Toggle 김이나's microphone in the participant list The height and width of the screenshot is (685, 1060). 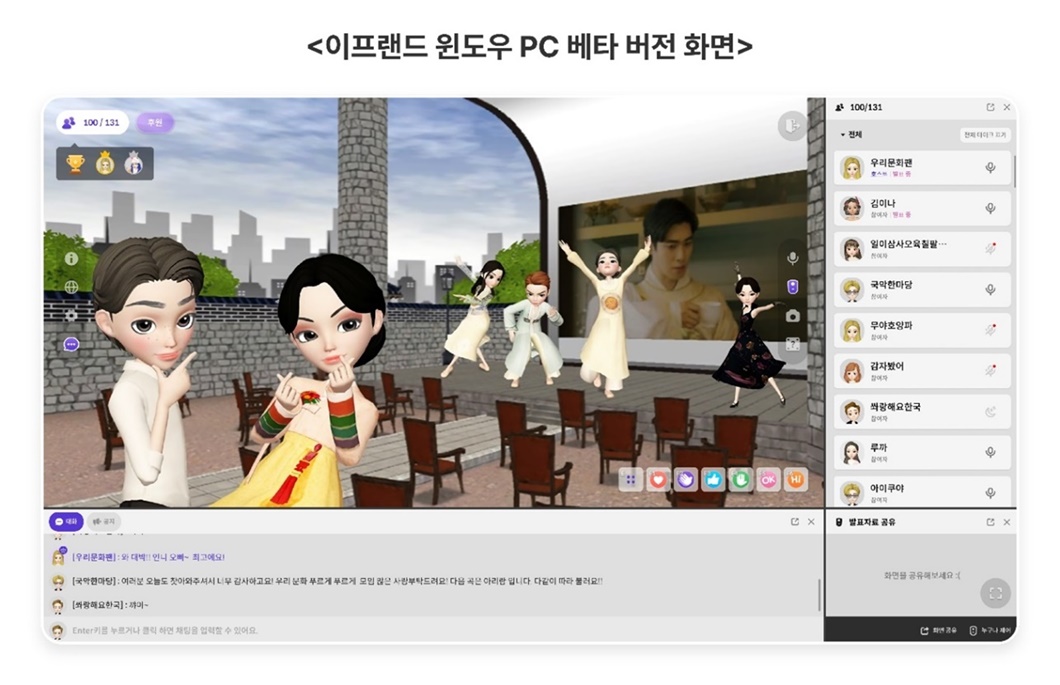tap(989, 208)
